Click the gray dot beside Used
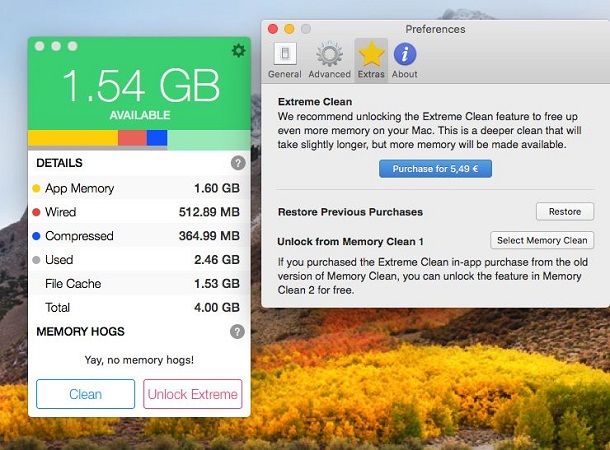The image size is (610, 450). pyautogui.click(x=36, y=260)
